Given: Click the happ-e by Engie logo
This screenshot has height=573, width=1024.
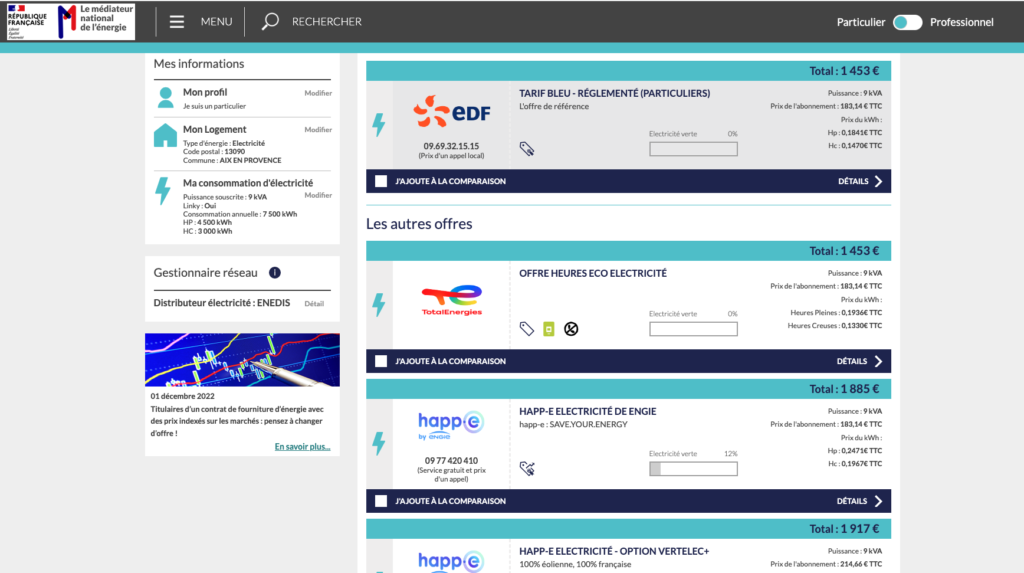Looking at the screenshot, I should click(451, 425).
